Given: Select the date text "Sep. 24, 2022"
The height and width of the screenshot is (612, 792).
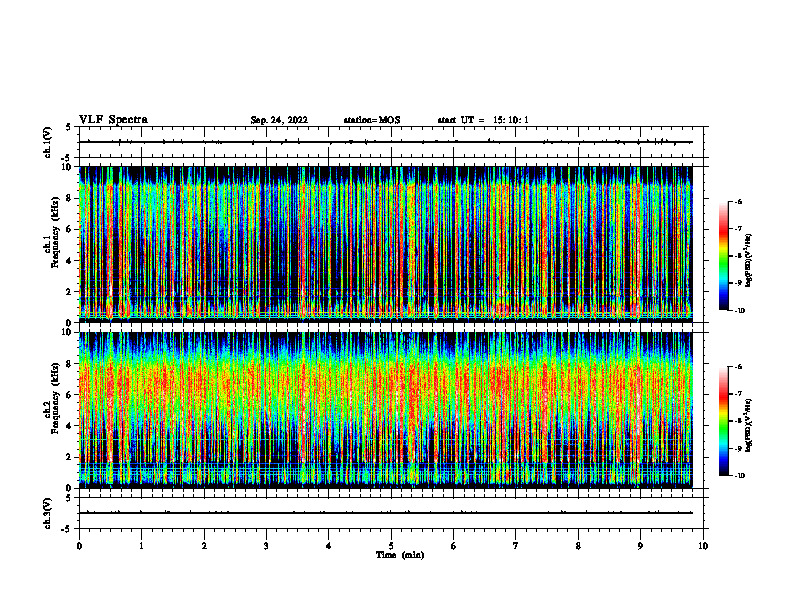Looking at the screenshot, I should pyautogui.click(x=279, y=120).
